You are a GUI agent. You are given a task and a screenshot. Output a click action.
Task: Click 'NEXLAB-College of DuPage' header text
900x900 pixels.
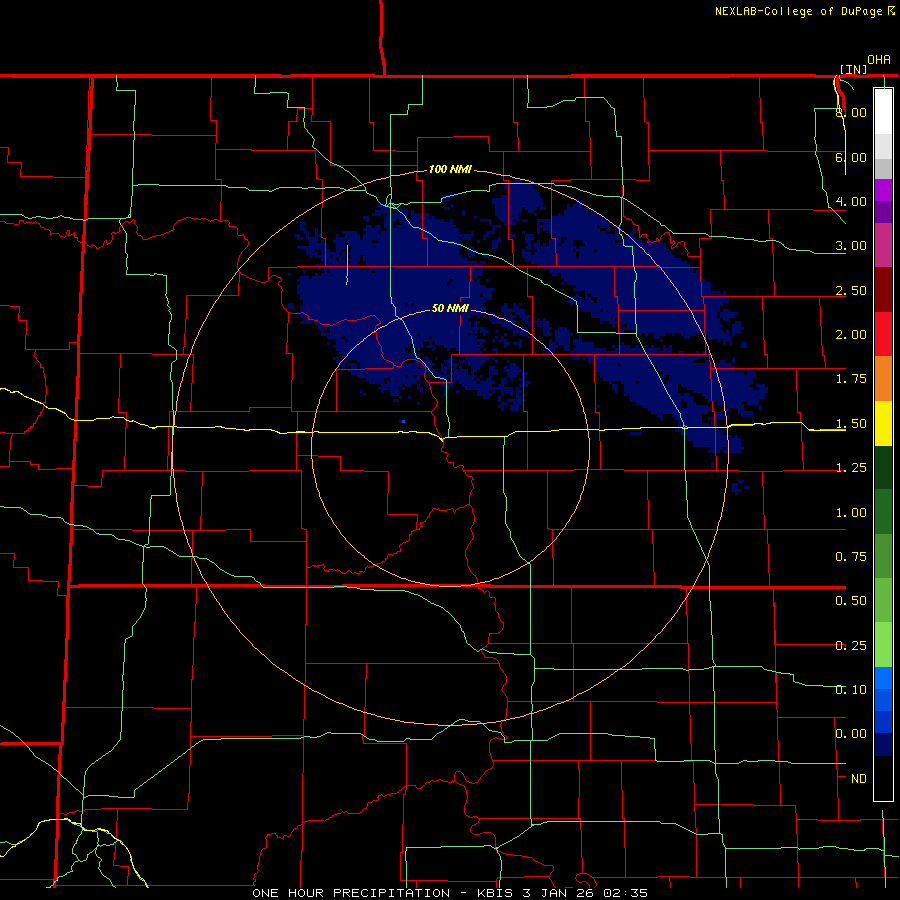coord(798,11)
